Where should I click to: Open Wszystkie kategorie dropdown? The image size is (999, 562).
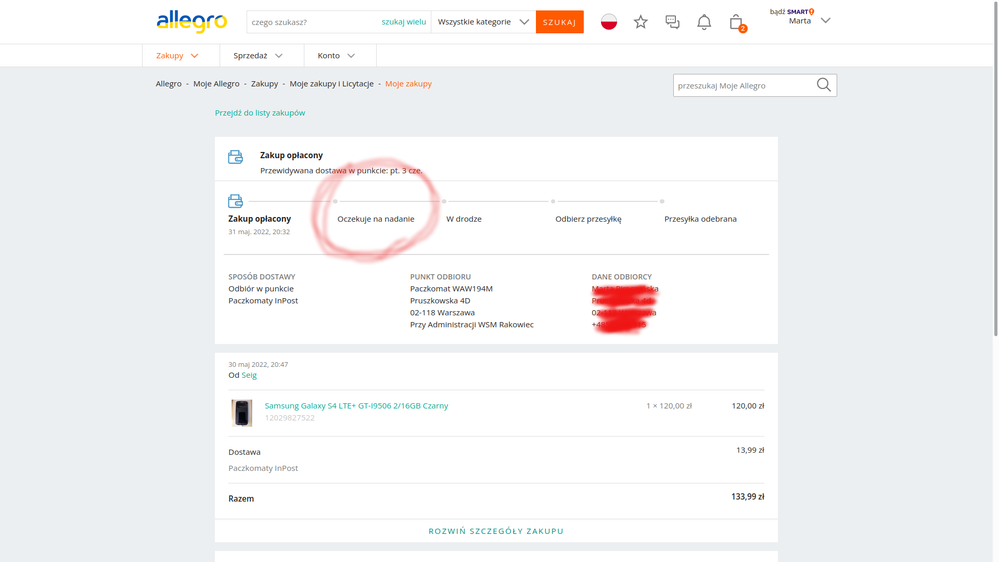[483, 22]
